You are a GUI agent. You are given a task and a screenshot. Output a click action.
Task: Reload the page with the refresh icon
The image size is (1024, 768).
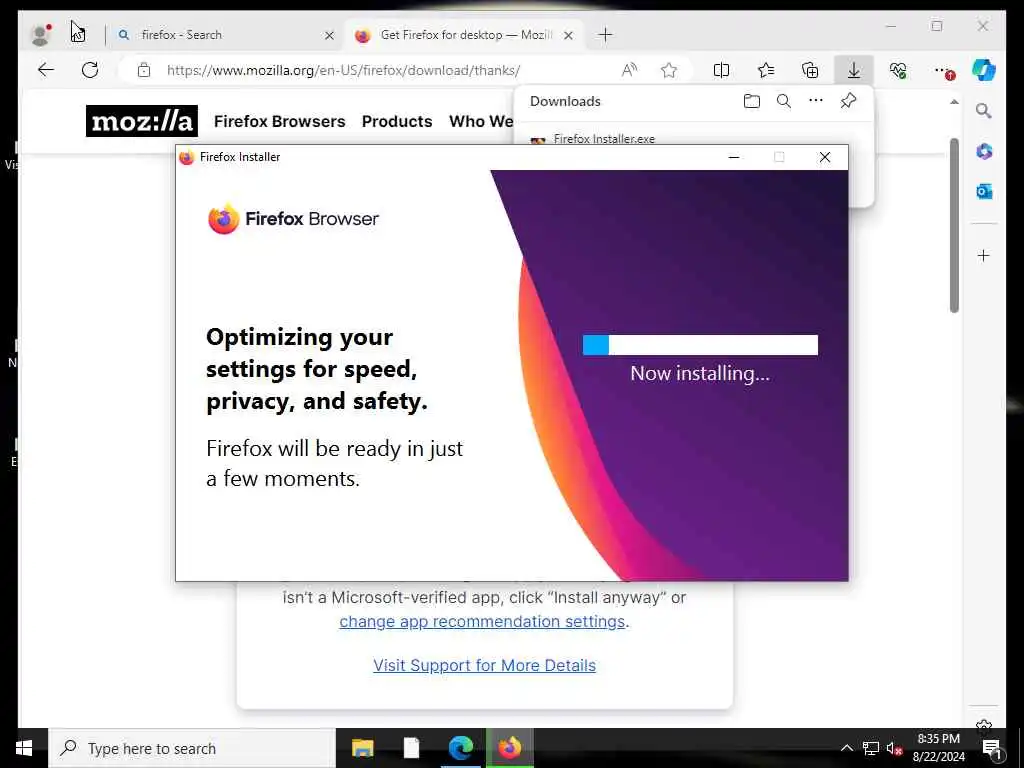coord(90,70)
